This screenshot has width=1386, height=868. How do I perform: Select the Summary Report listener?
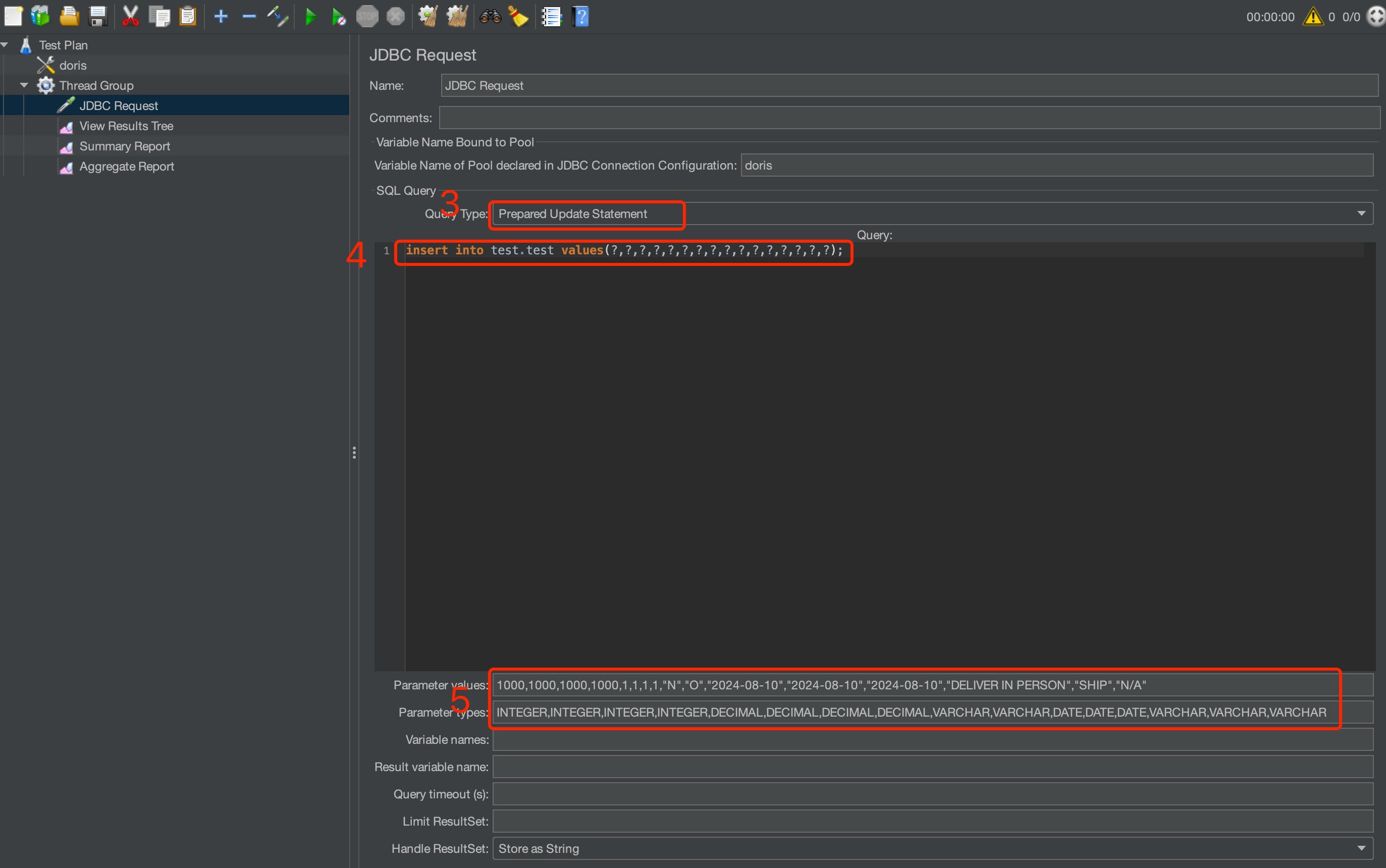click(124, 146)
